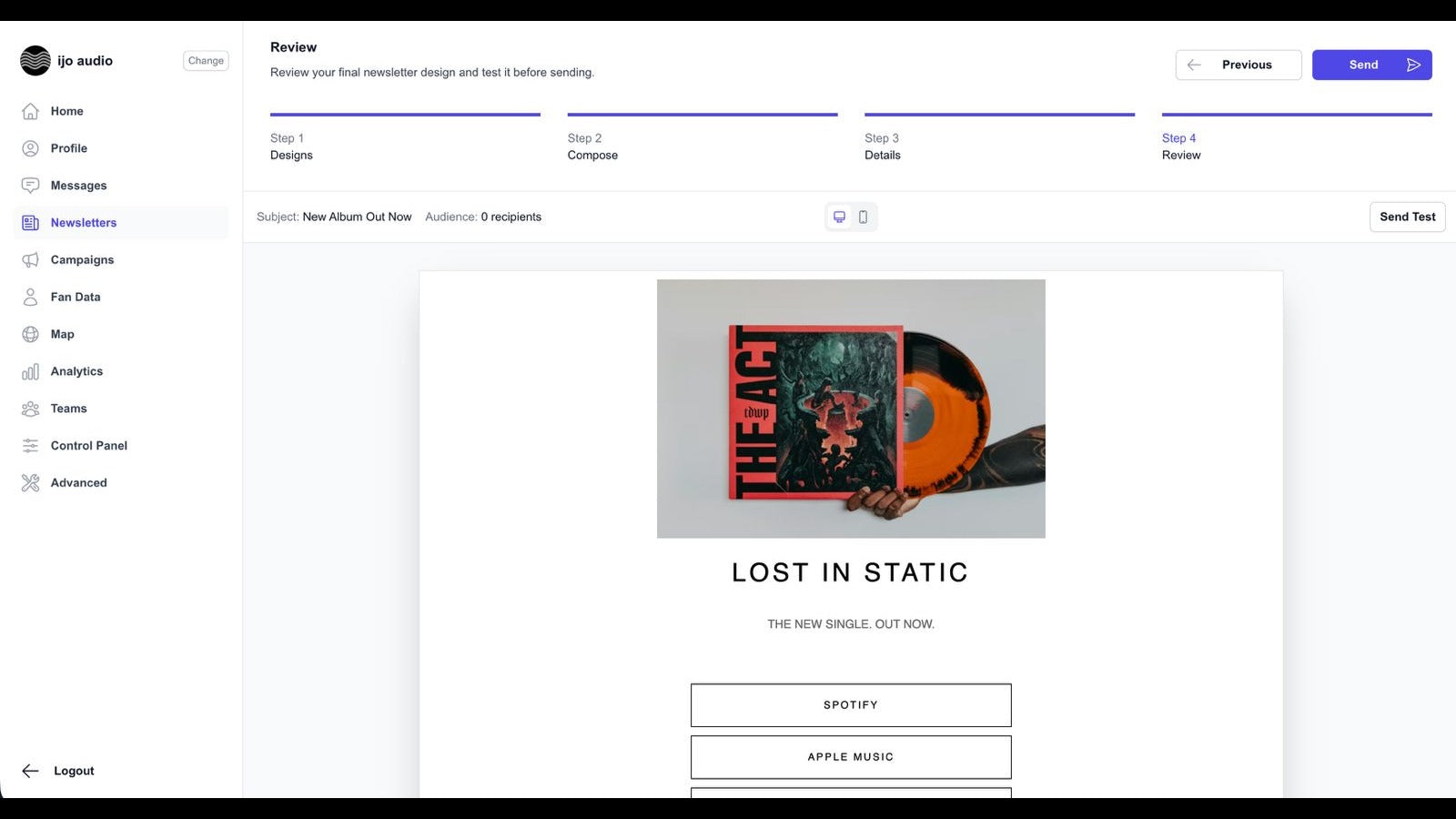Click the Change account button

pos(206,60)
